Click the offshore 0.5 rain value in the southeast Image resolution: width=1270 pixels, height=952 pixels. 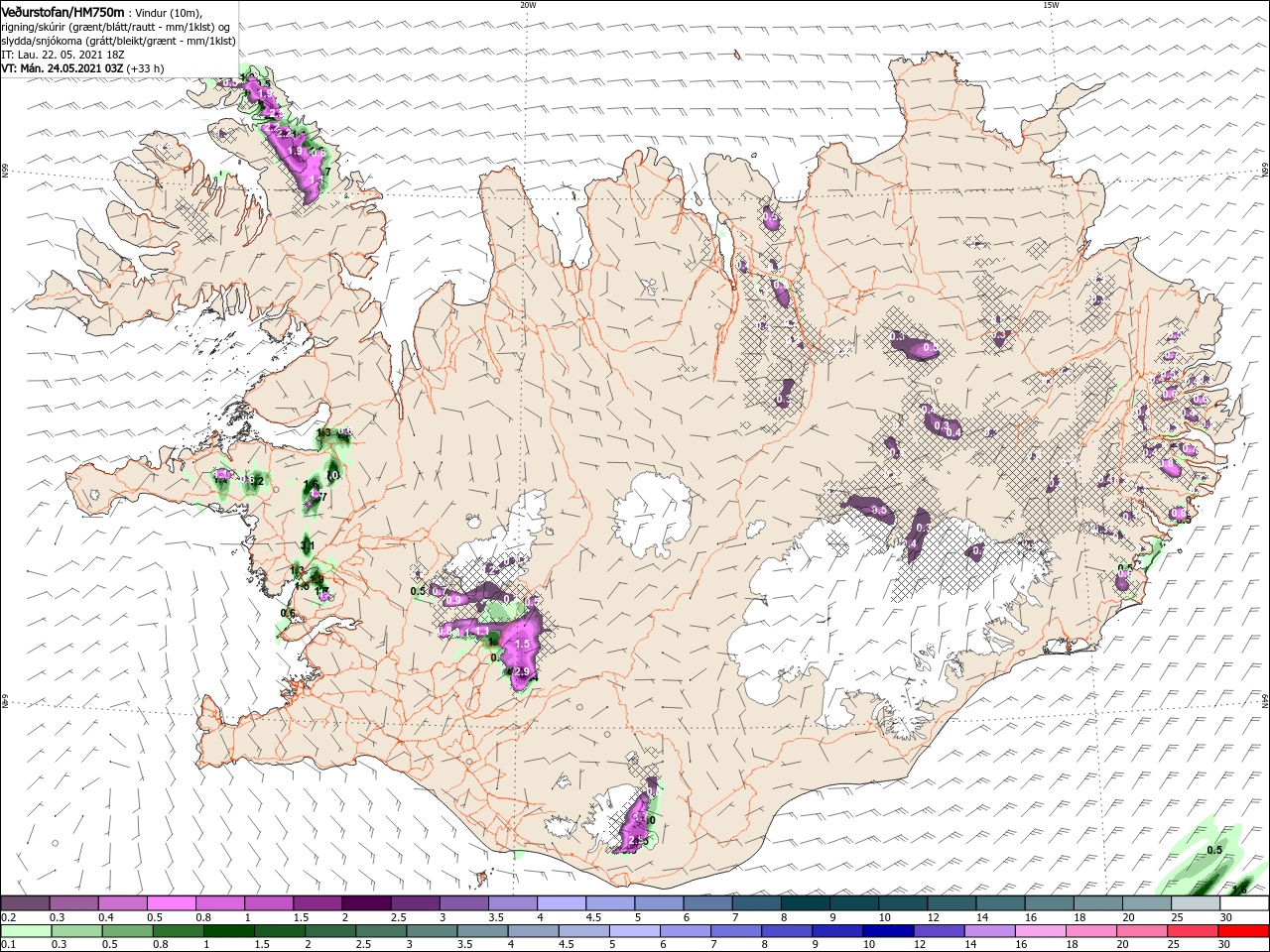1214,850
